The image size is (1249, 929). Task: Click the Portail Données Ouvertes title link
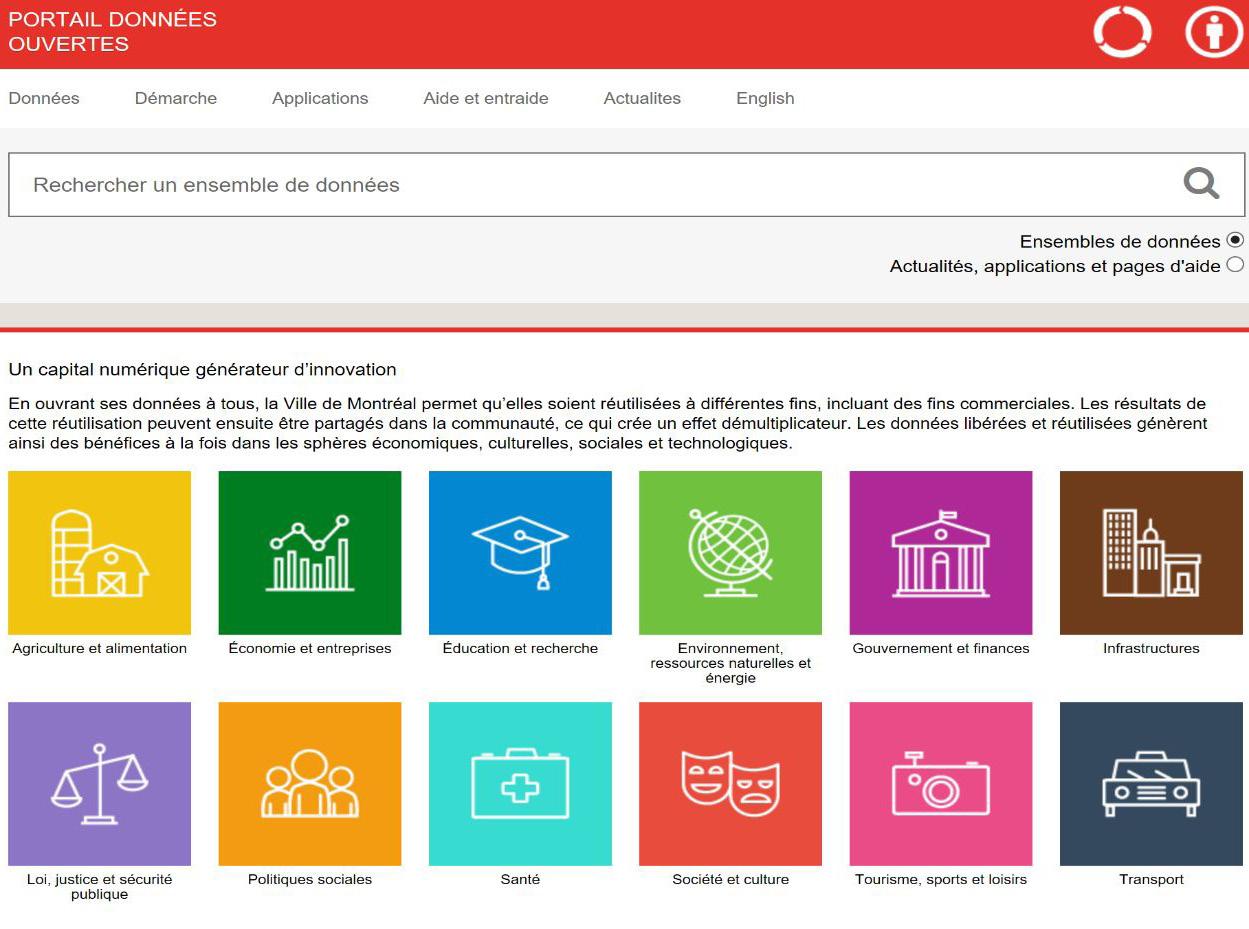point(112,32)
